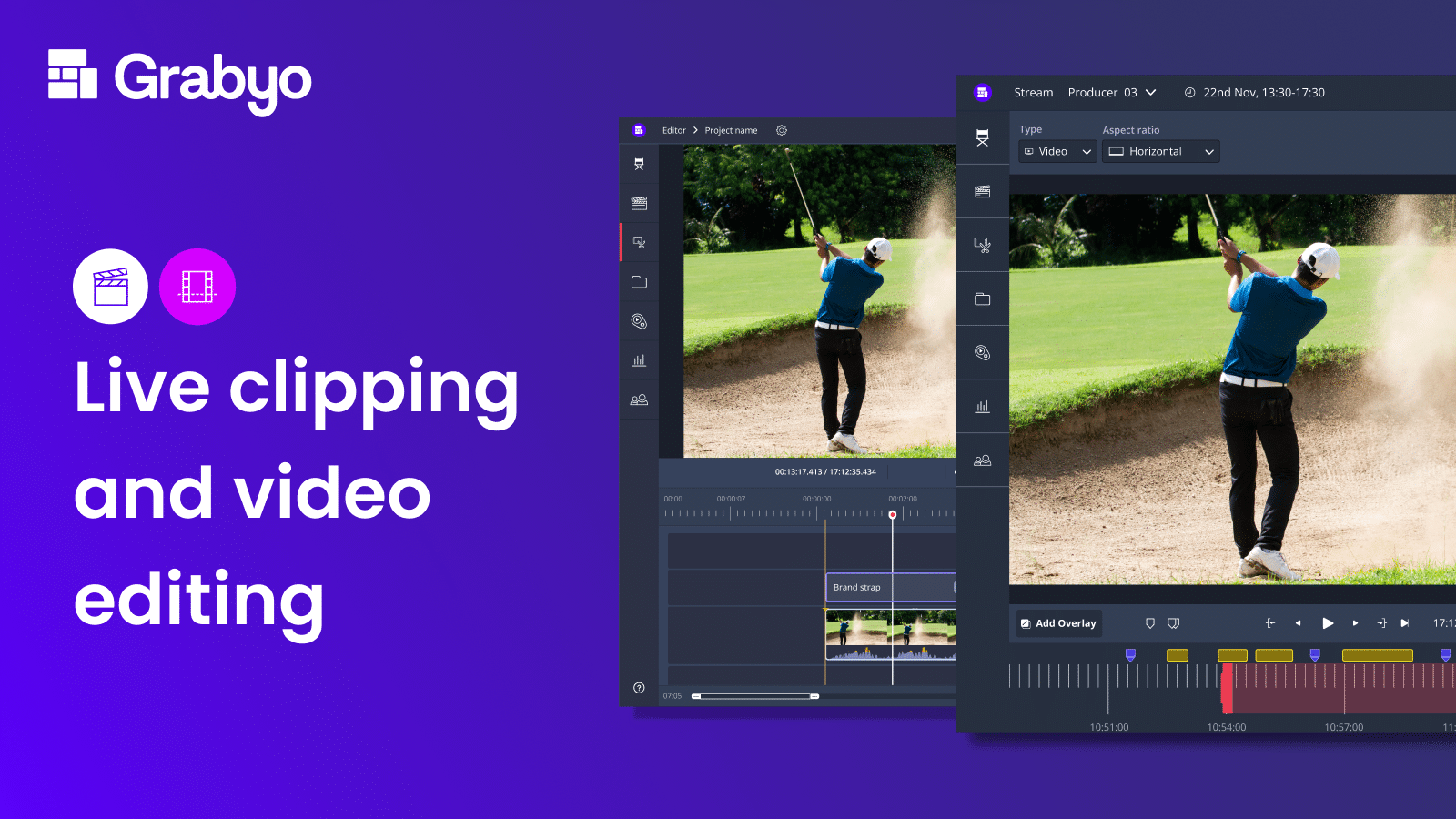Click the Editor video preview of the golfer
The width and height of the screenshot is (1456, 819).
tap(820, 301)
